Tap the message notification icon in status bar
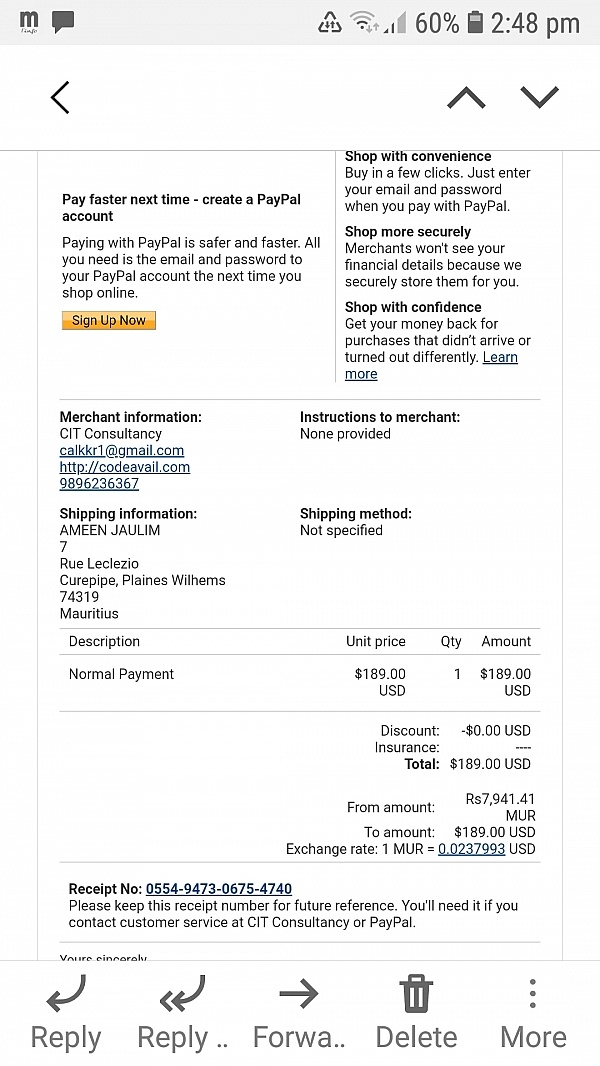Screen dimensions: 600x1066 [63, 21]
